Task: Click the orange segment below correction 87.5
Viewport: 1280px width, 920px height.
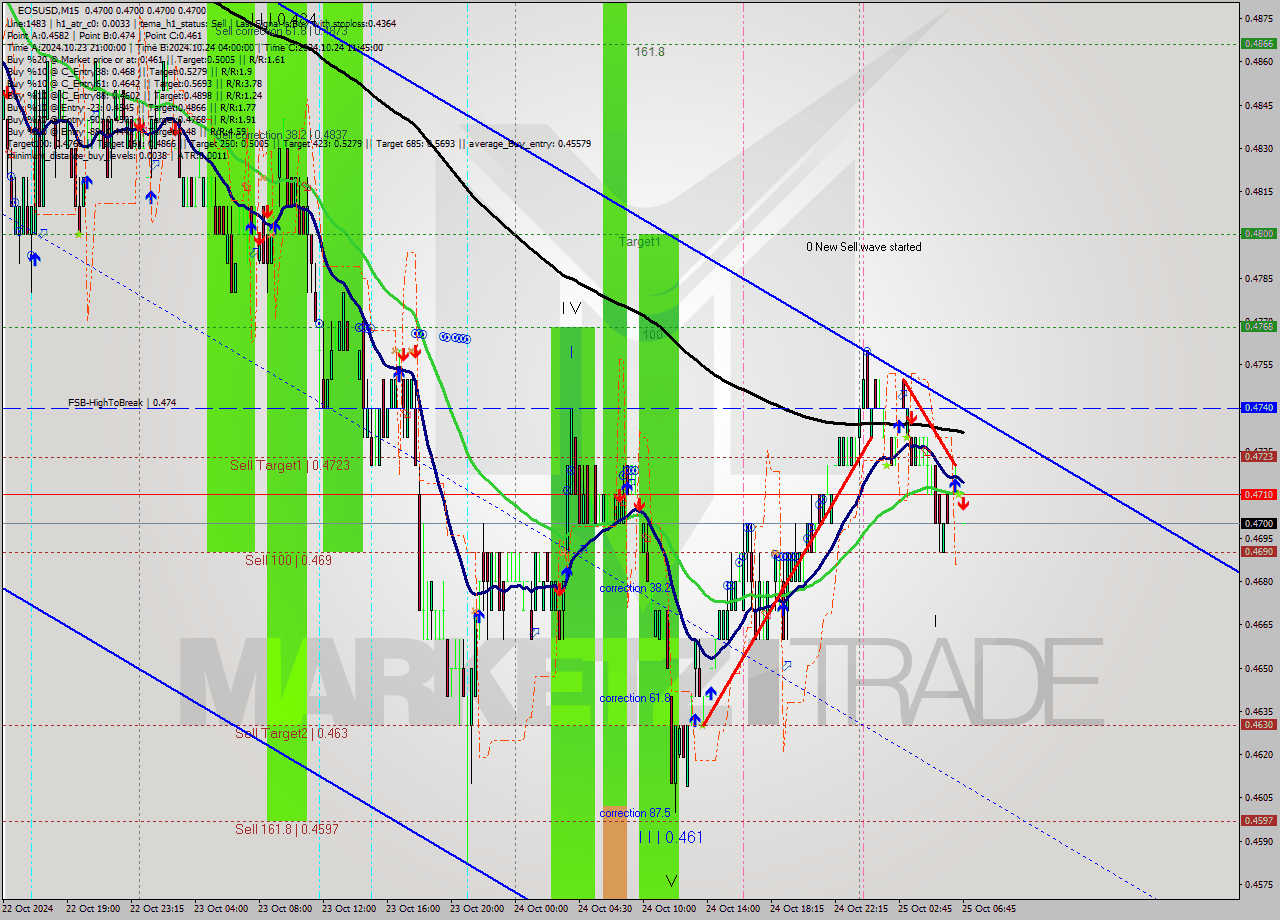Action: coord(614,853)
